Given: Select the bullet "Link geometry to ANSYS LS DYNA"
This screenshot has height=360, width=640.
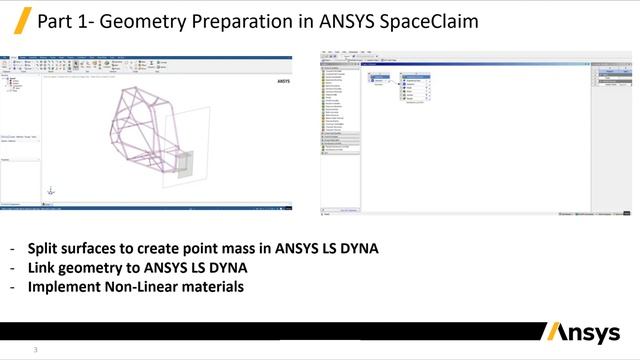Looking at the screenshot, I should click(x=138, y=268).
